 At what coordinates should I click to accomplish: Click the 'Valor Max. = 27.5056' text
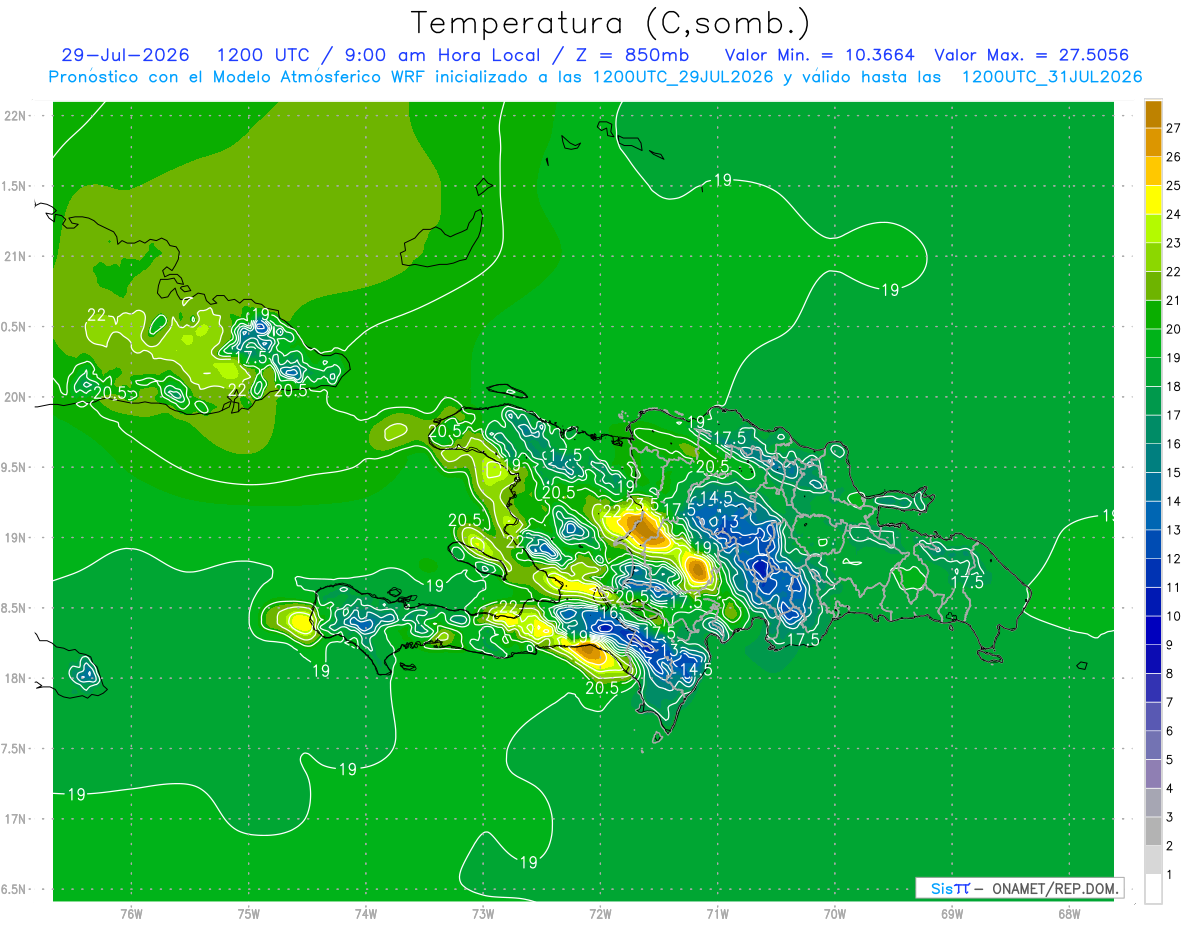pyautogui.click(x=1031, y=55)
